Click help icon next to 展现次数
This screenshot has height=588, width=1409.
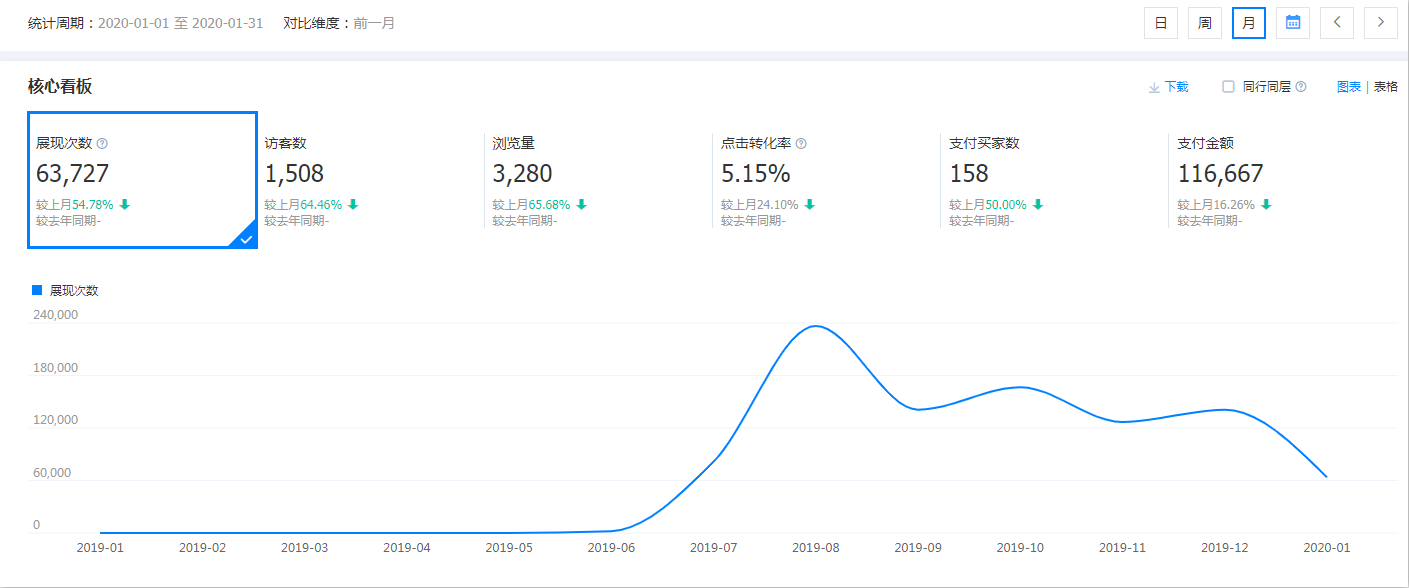(102, 144)
